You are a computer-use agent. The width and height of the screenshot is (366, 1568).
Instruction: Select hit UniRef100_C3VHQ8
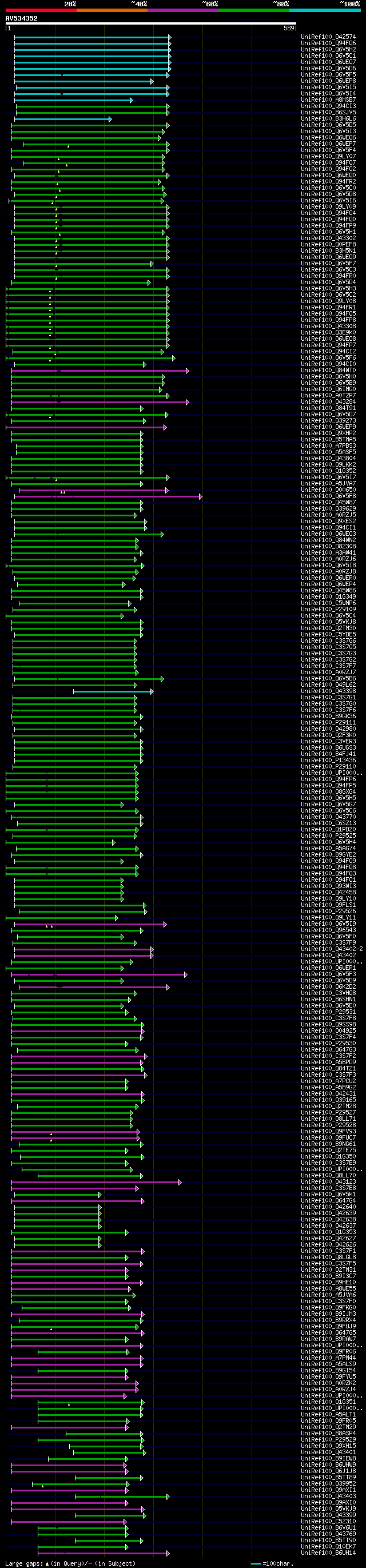[x=329, y=993]
